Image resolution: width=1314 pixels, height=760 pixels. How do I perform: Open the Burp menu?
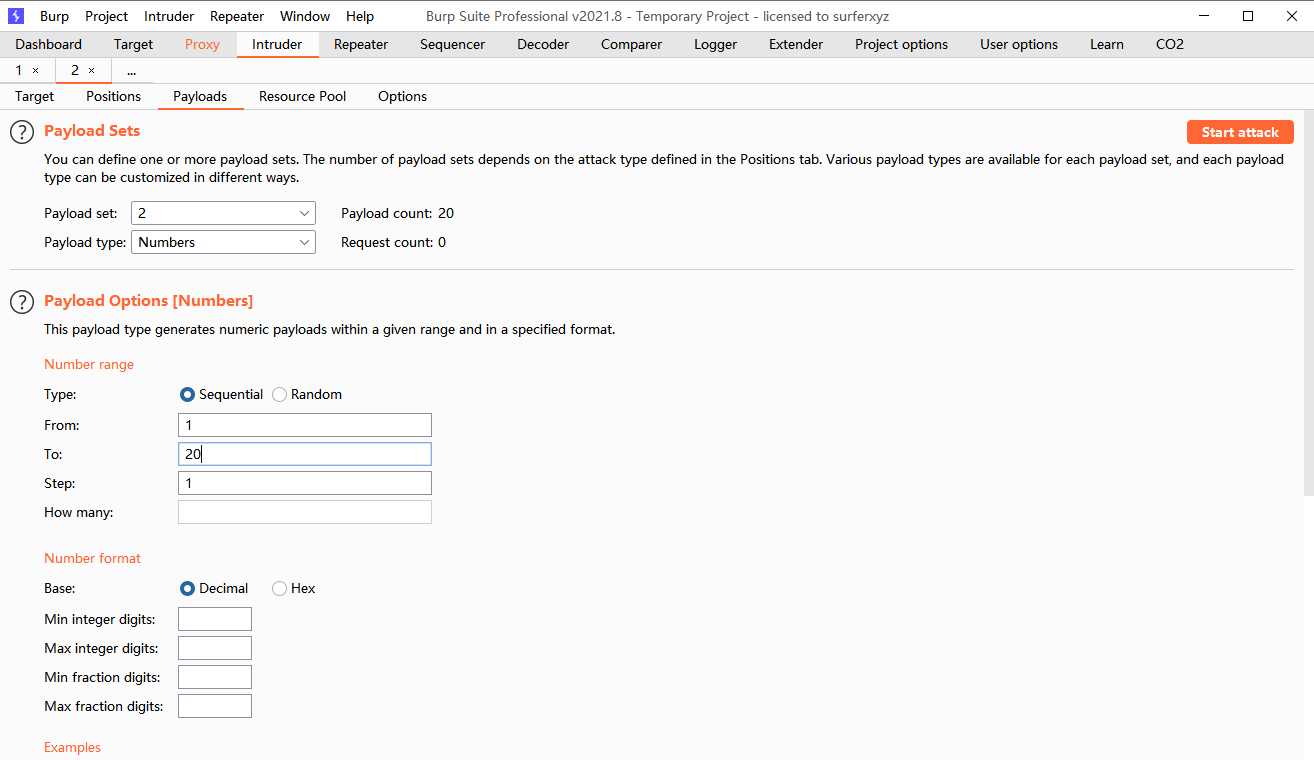tap(54, 16)
